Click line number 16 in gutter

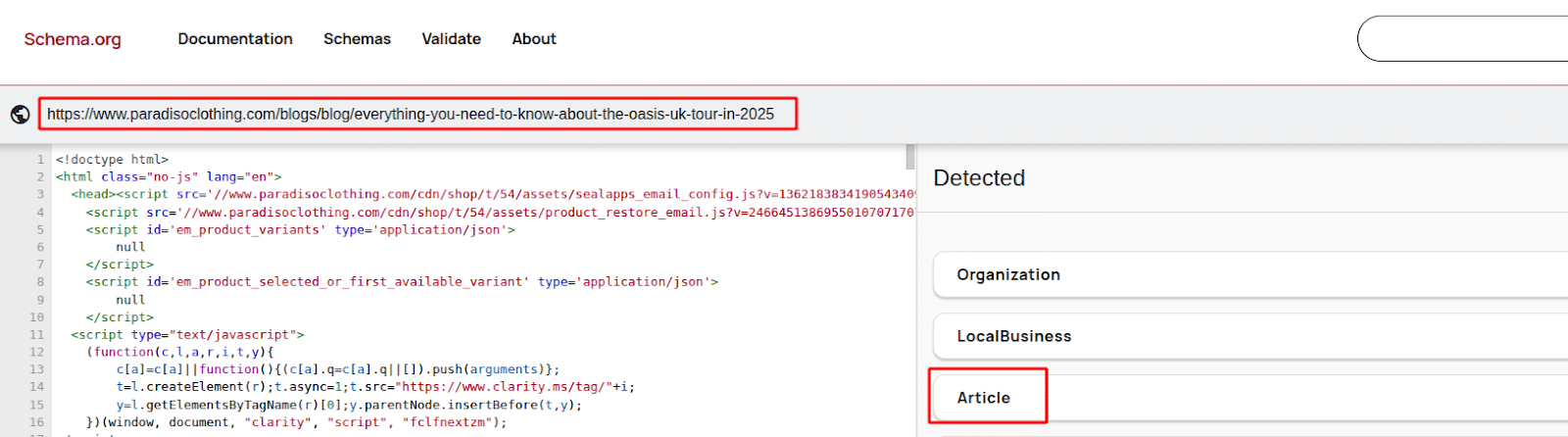point(36,422)
